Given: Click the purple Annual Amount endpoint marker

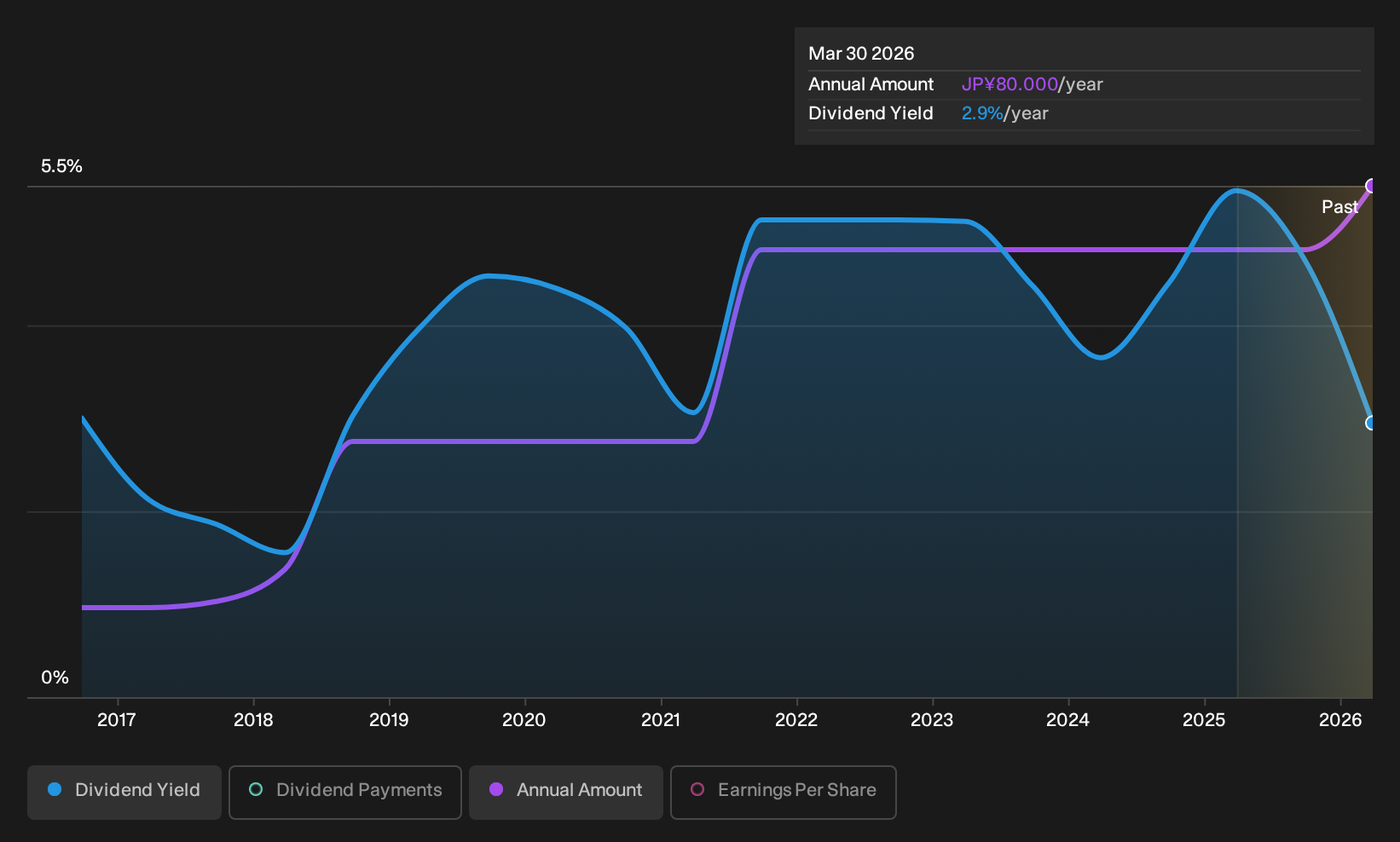Looking at the screenshot, I should 1371,186.
